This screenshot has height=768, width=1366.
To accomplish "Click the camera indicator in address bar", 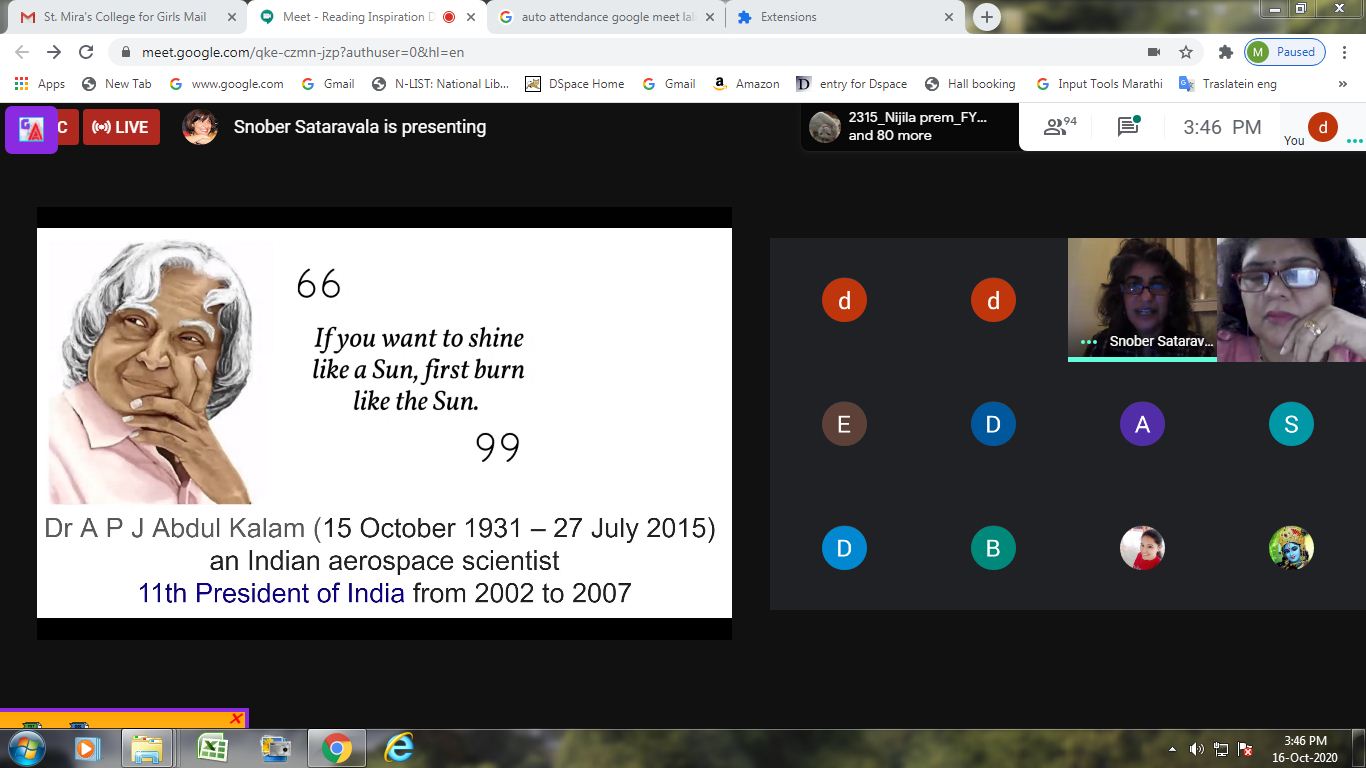I will click(1153, 52).
